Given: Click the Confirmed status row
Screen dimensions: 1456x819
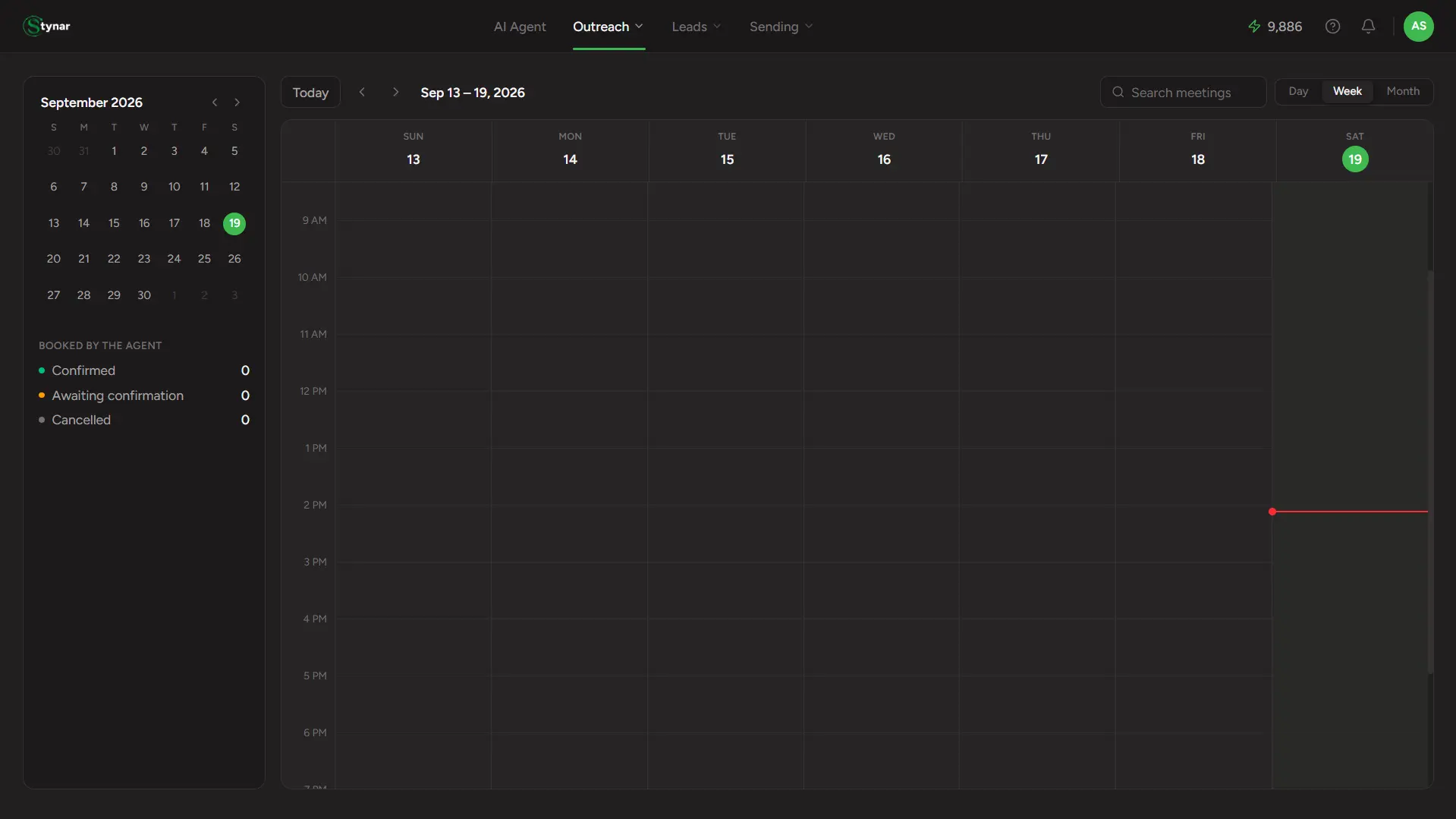Looking at the screenshot, I should (x=144, y=370).
